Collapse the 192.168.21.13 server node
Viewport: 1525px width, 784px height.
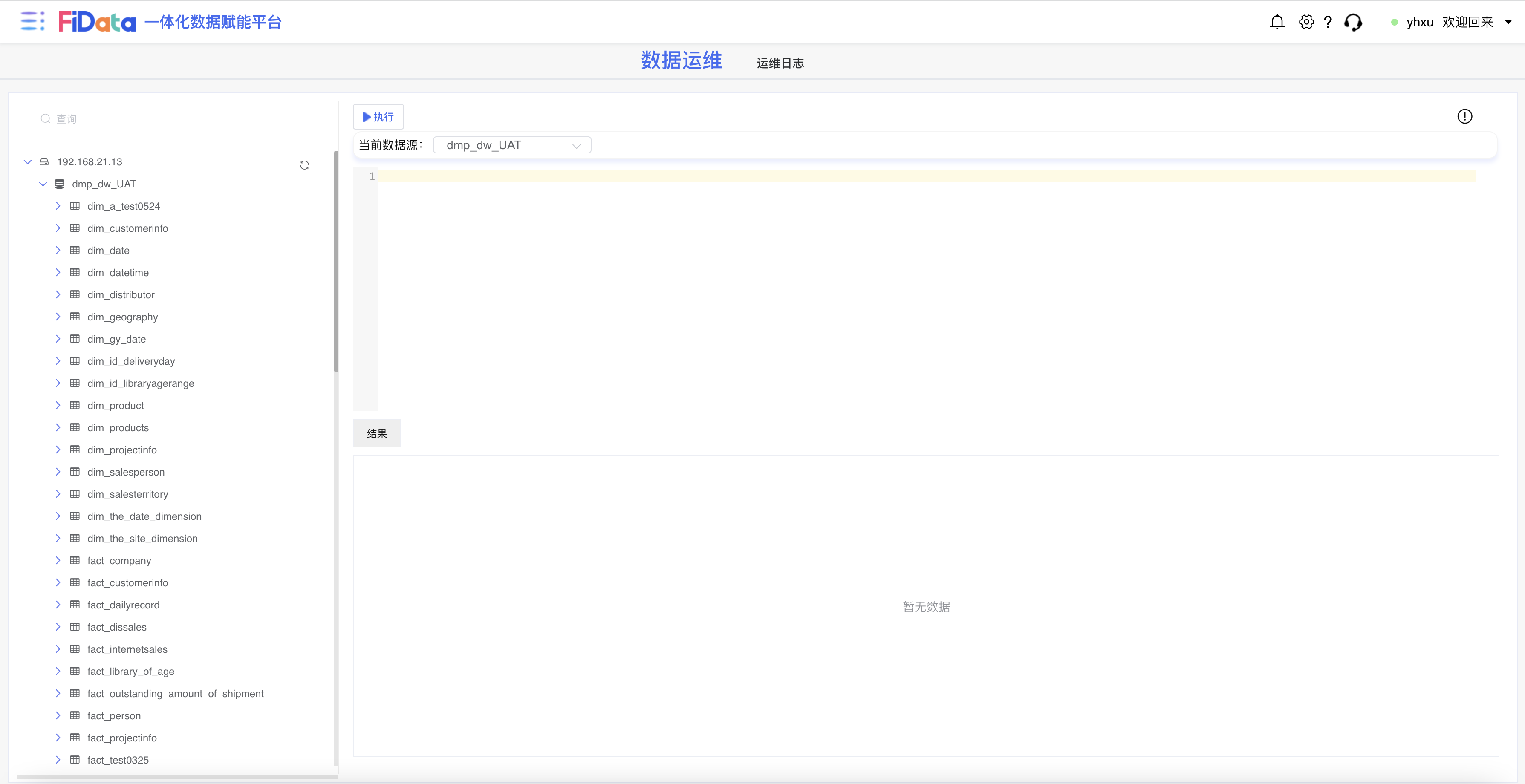pos(27,161)
